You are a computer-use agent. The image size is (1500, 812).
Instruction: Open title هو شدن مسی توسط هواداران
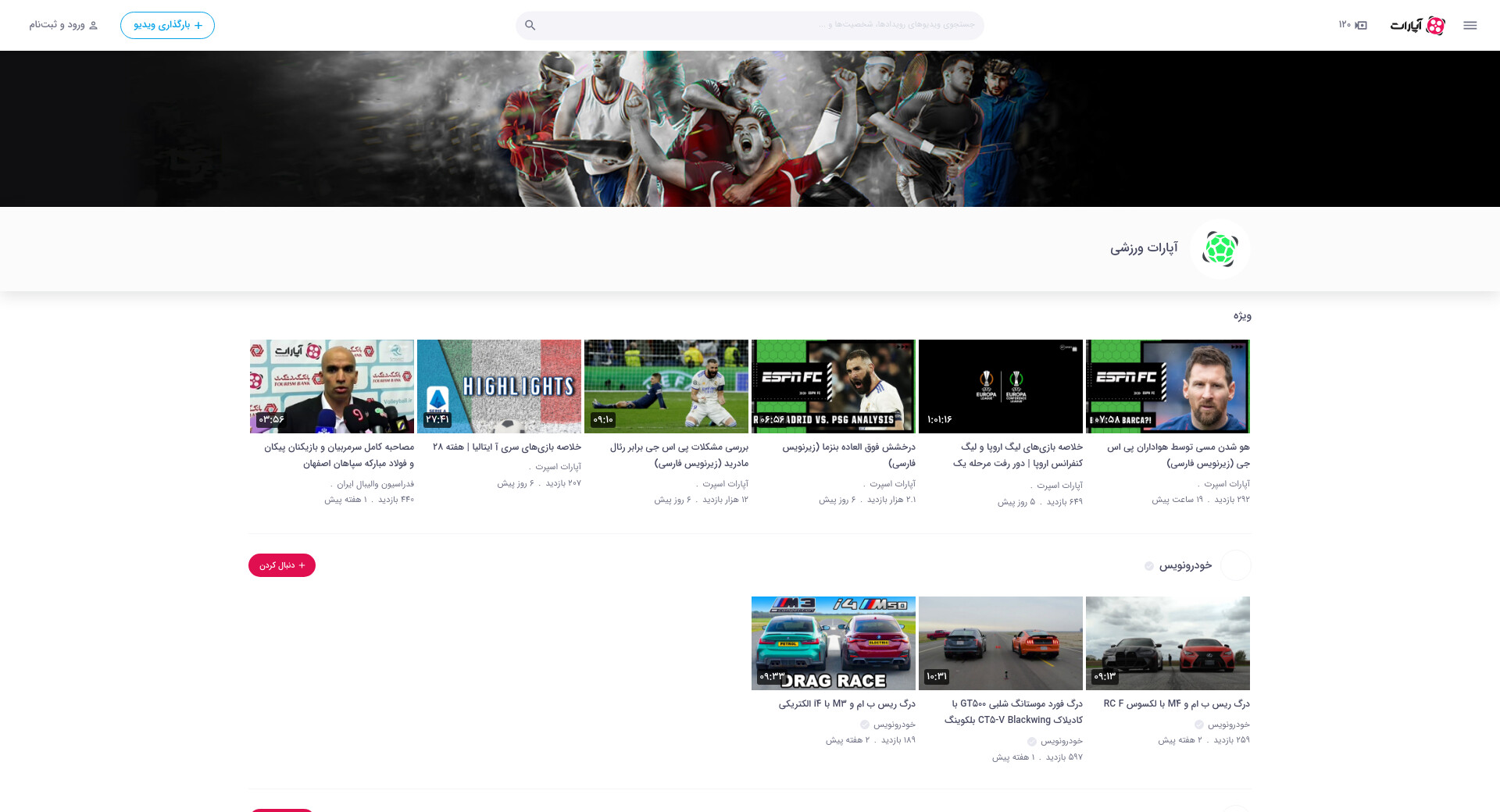click(x=1178, y=455)
